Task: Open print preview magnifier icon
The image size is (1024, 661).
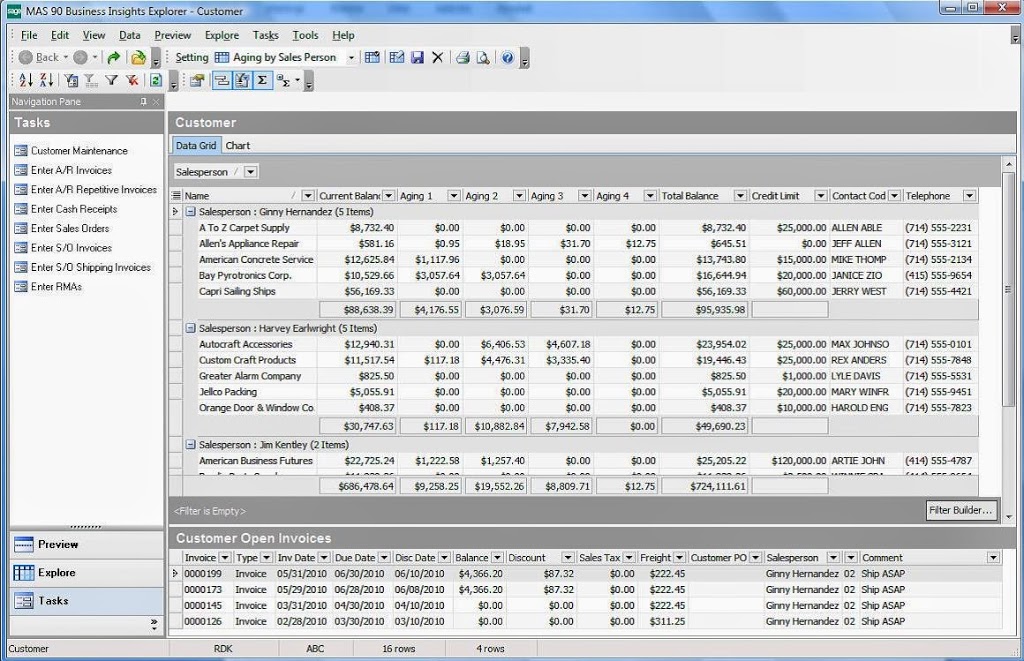Action: tap(483, 57)
